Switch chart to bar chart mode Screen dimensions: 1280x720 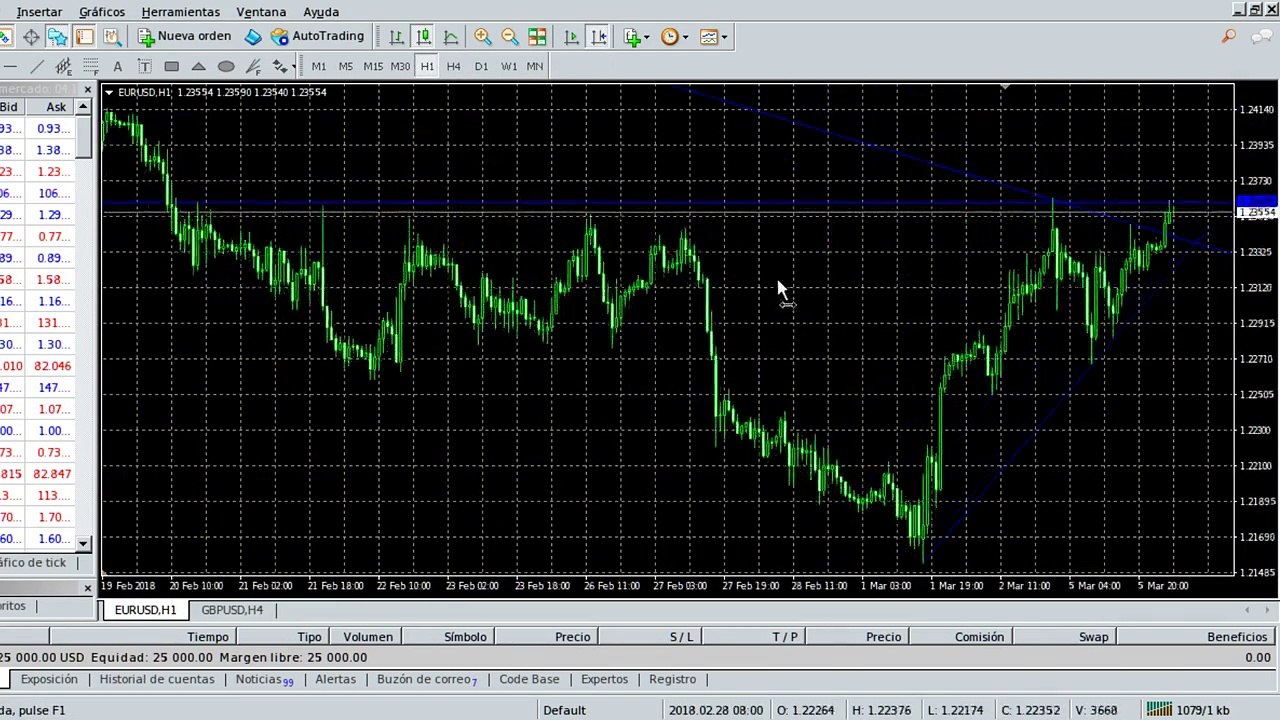tap(397, 37)
